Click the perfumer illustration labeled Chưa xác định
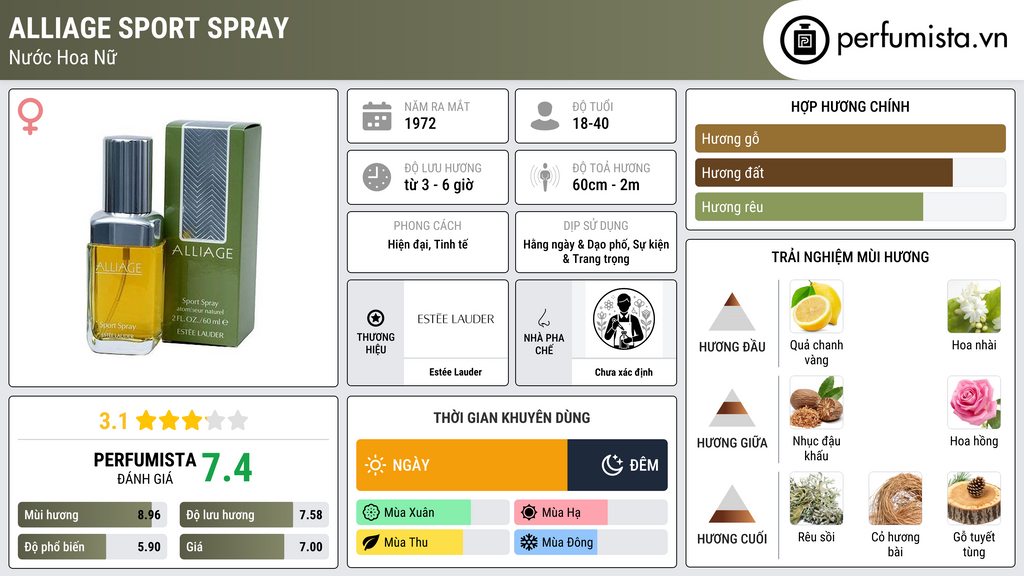Image resolution: width=1024 pixels, height=576 pixels. click(x=624, y=320)
